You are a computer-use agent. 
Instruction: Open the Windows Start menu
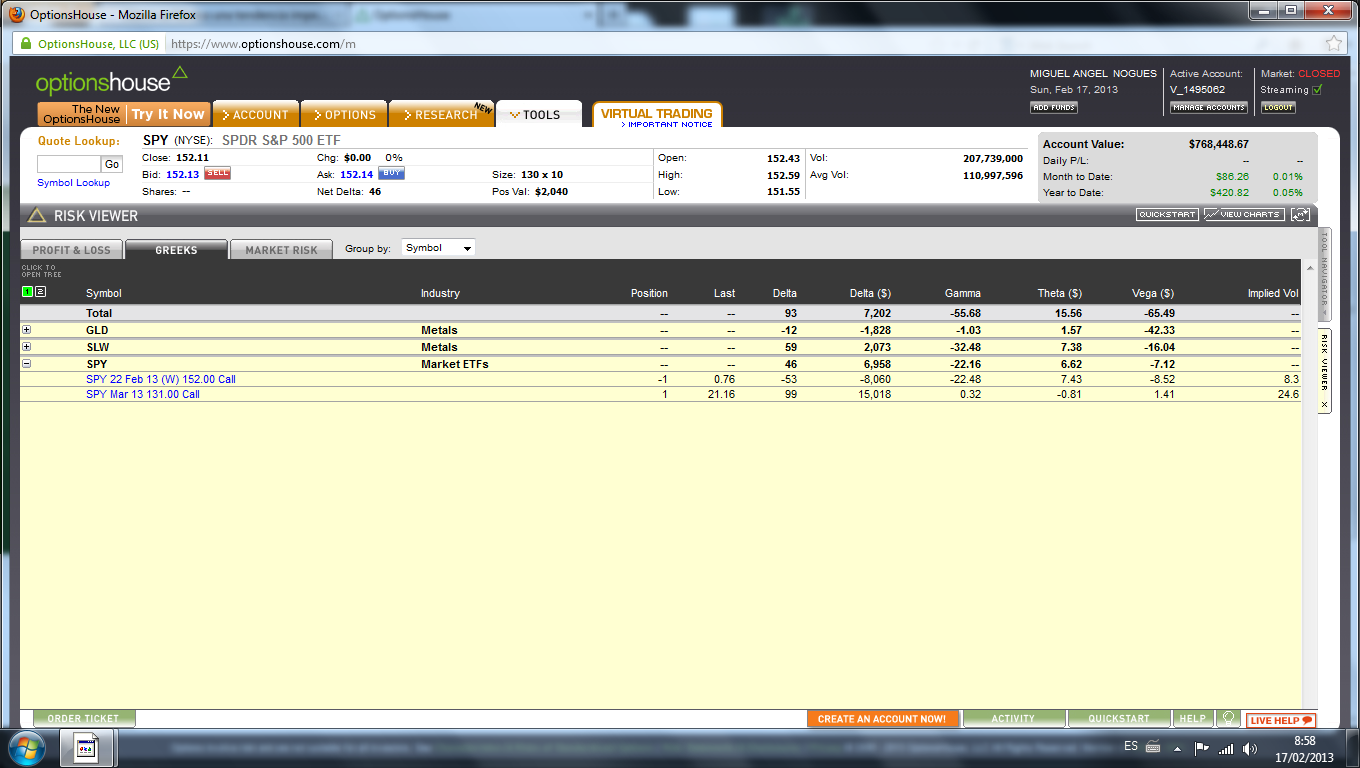(26, 748)
